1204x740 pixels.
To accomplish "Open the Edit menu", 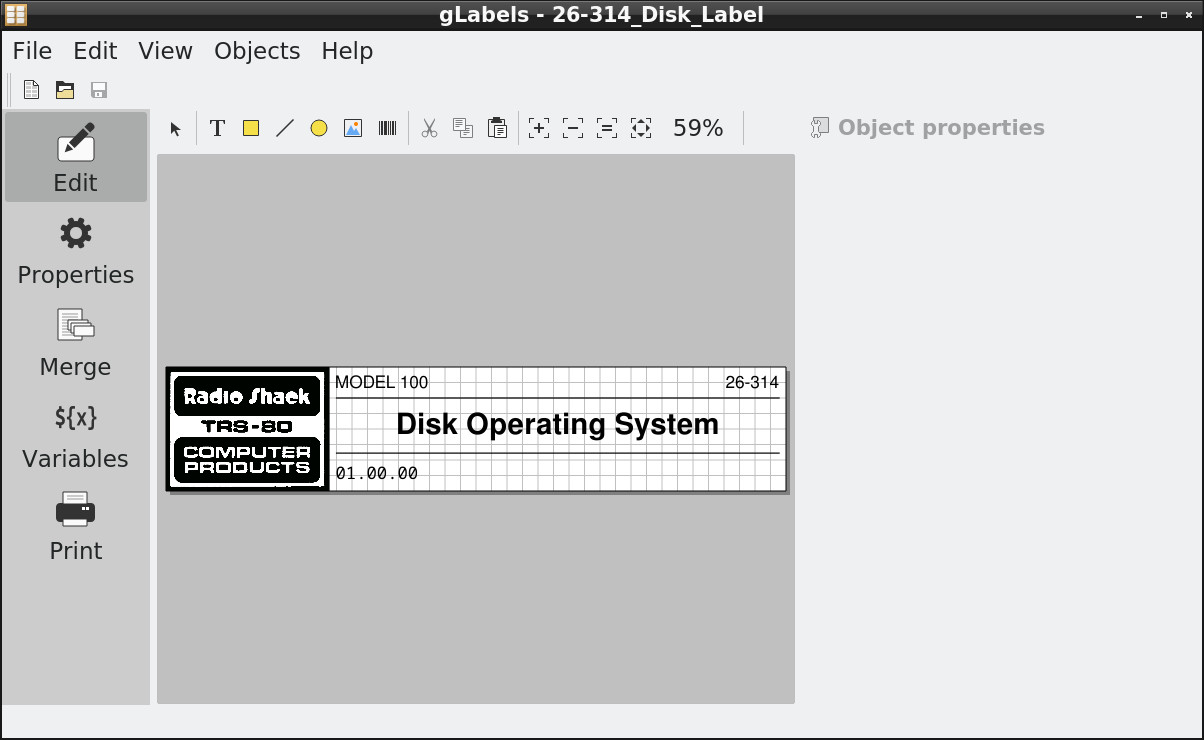I will click(95, 51).
